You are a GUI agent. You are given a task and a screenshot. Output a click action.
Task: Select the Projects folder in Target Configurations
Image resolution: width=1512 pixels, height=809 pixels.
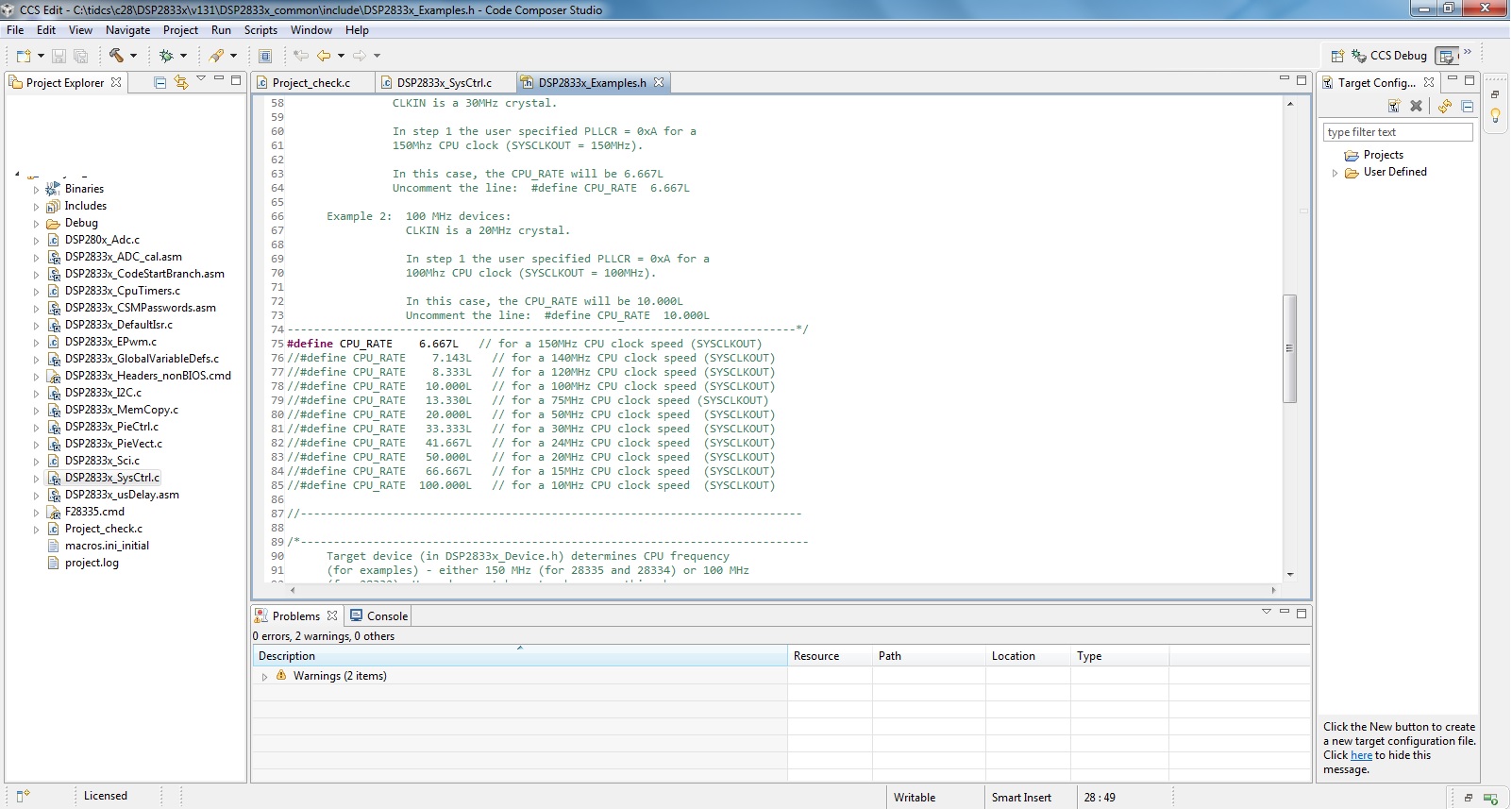tap(1383, 155)
